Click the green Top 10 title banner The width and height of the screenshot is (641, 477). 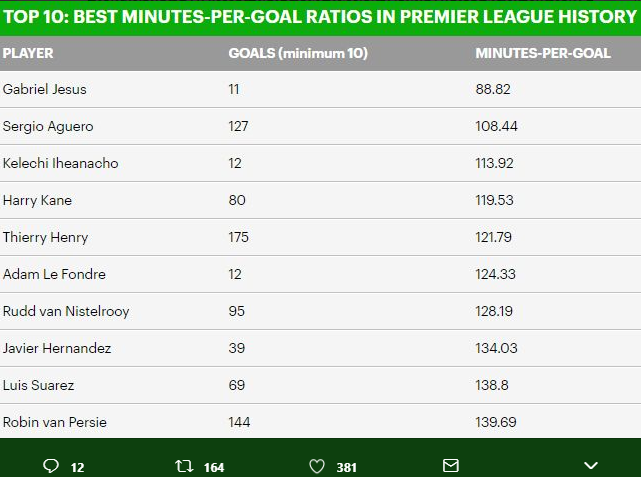[x=320, y=17]
